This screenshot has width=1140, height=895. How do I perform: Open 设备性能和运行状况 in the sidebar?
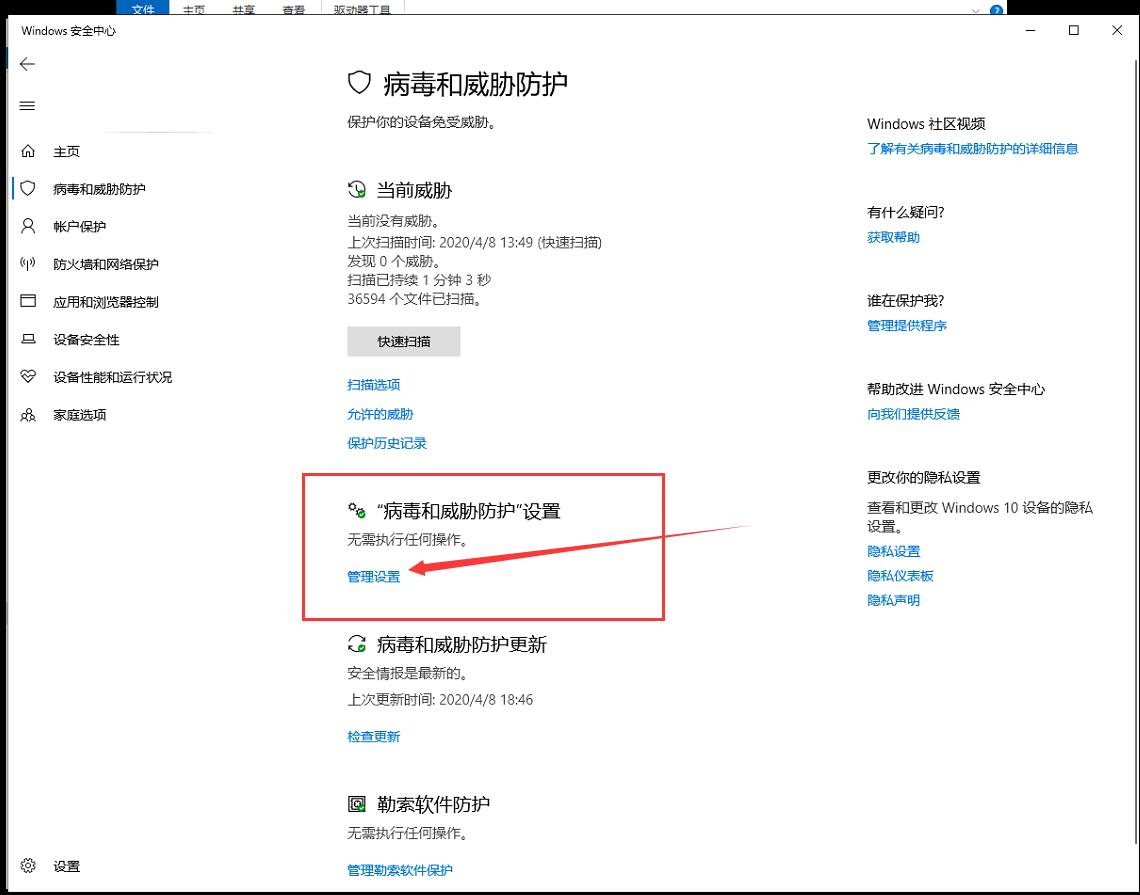tap(112, 377)
